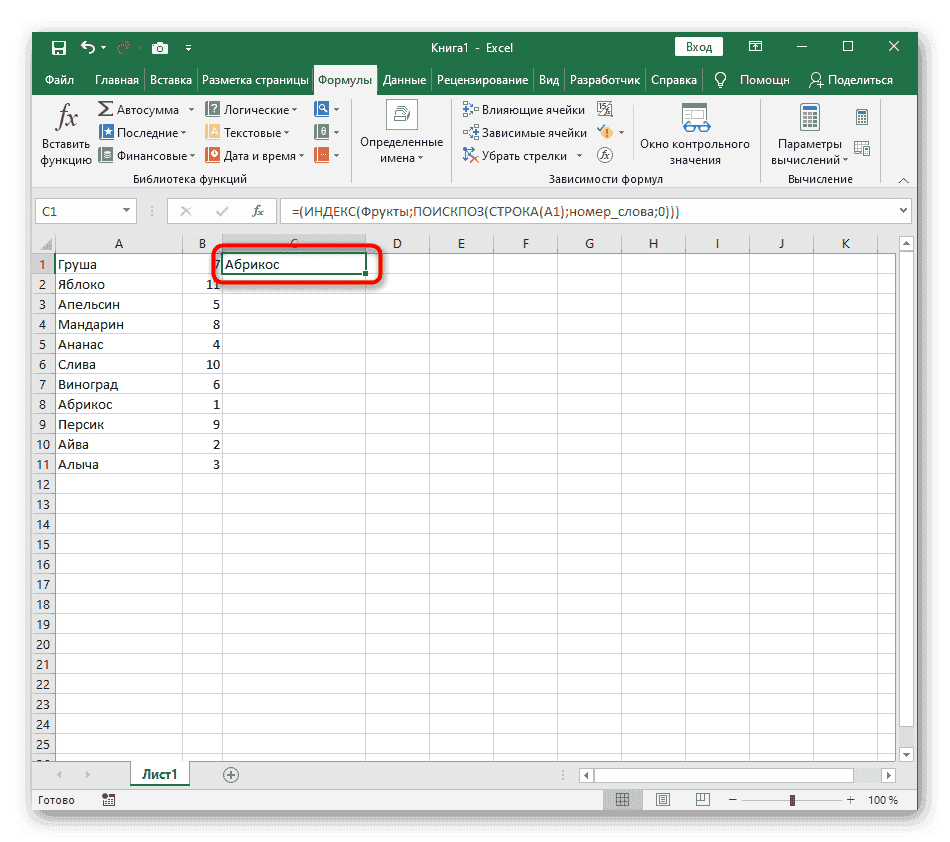Open the Watch Window (Окно контрольного значения)
This screenshot has width=950, height=842.
point(695,133)
